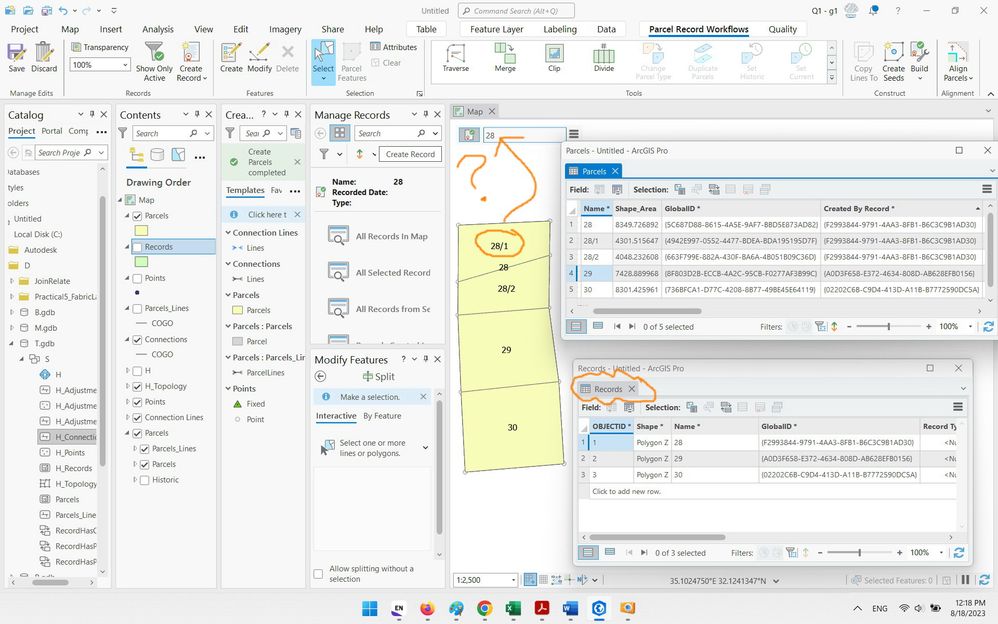The width and height of the screenshot is (998, 624).
Task: Toggle the H layer checkbox
Action: point(137,371)
